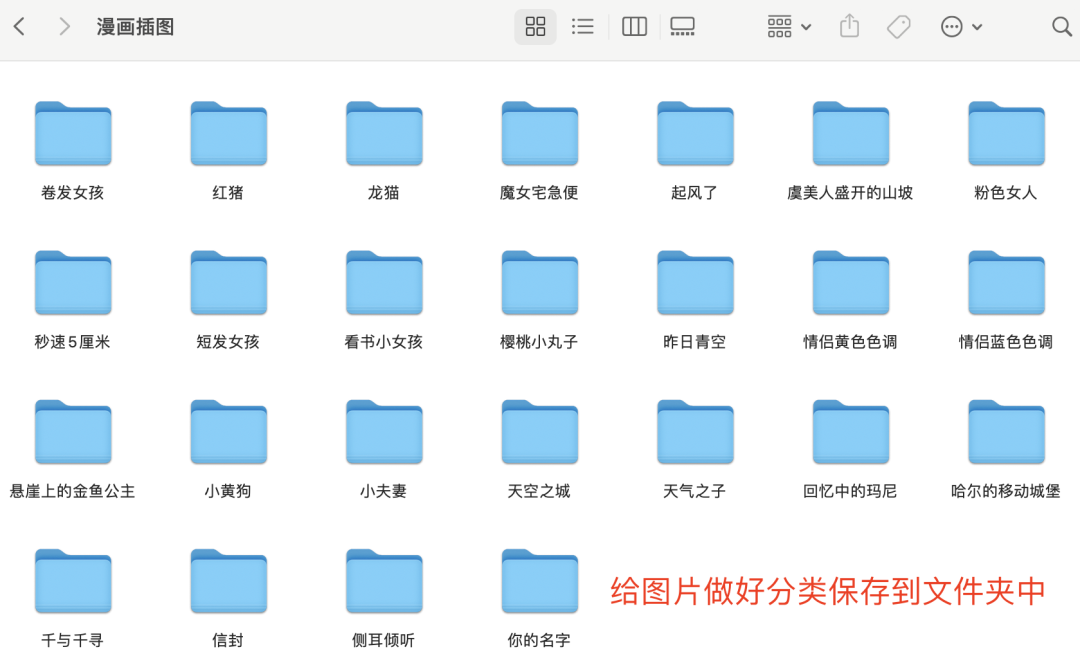This screenshot has height=665, width=1080.
Task: Select the 红猪 folder icon
Action: coord(229,134)
